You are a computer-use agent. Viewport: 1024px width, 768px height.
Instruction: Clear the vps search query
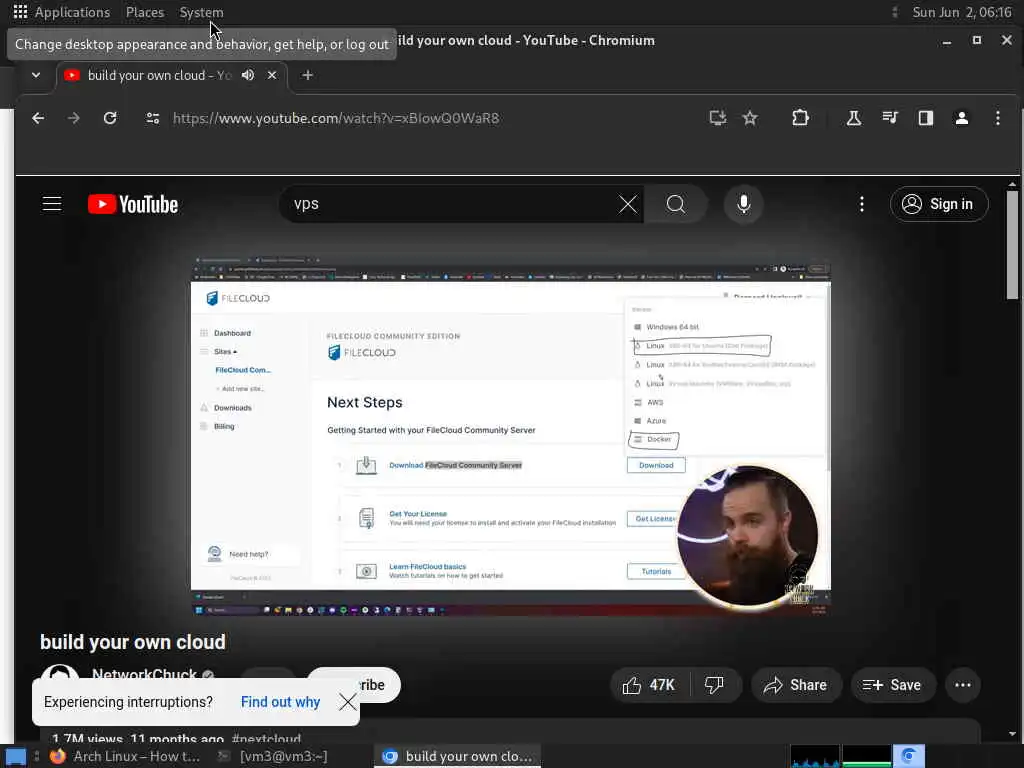coord(628,204)
